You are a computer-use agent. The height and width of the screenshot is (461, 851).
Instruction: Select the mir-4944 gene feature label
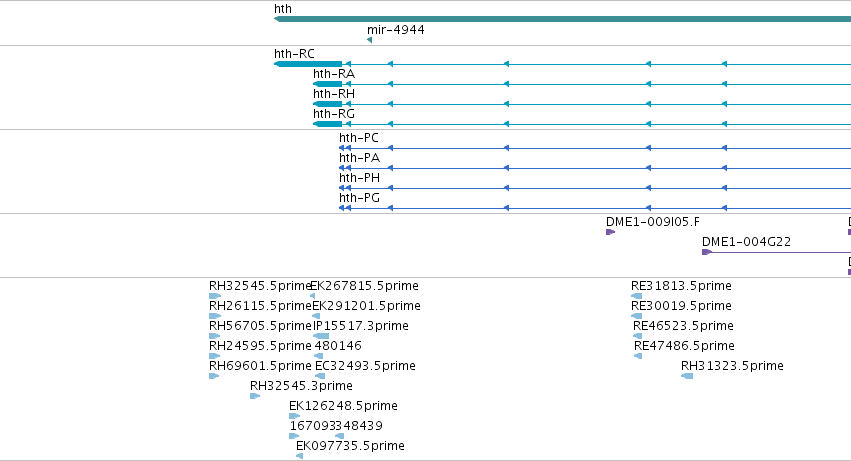396,30
